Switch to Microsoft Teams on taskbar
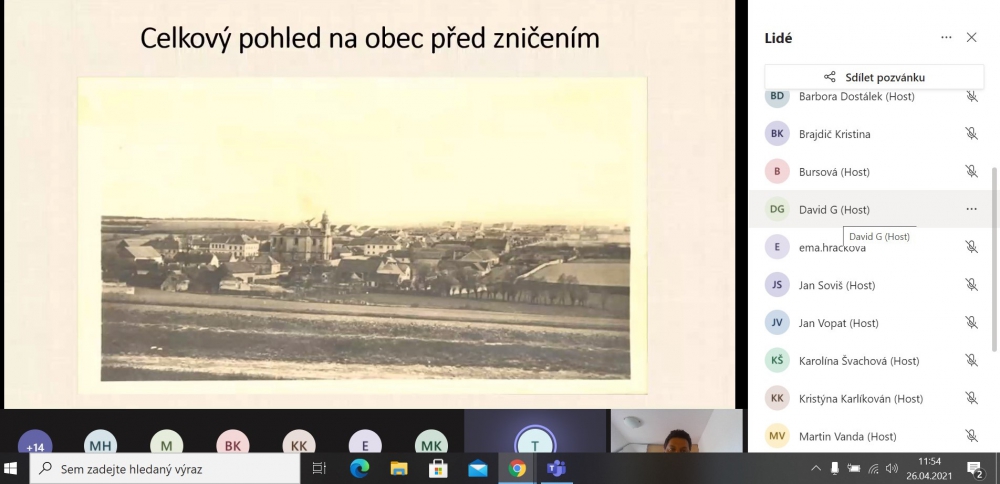The width and height of the screenshot is (1000, 484). click(x=557, y=469)
